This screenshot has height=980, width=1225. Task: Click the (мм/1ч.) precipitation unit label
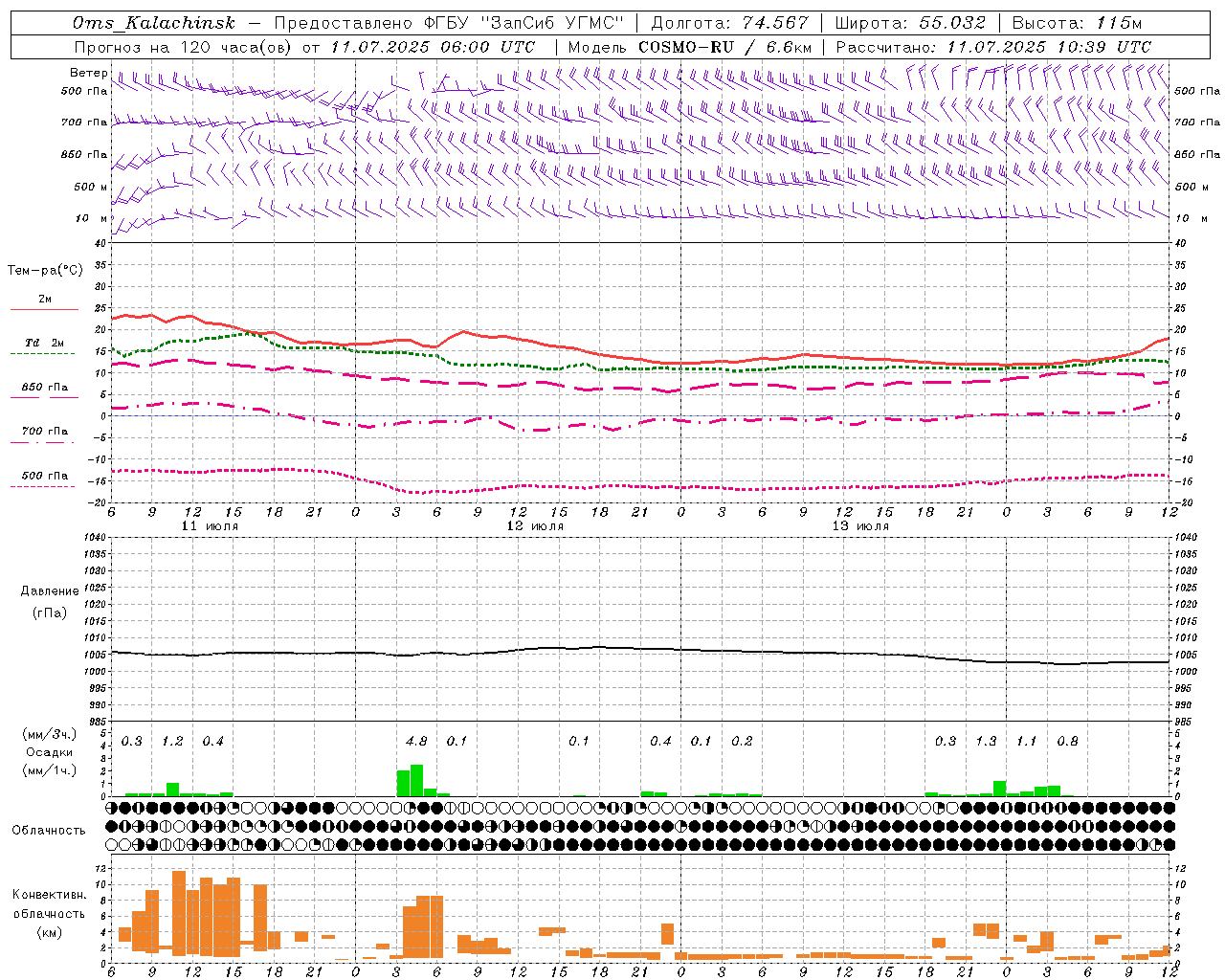(50, 770)
